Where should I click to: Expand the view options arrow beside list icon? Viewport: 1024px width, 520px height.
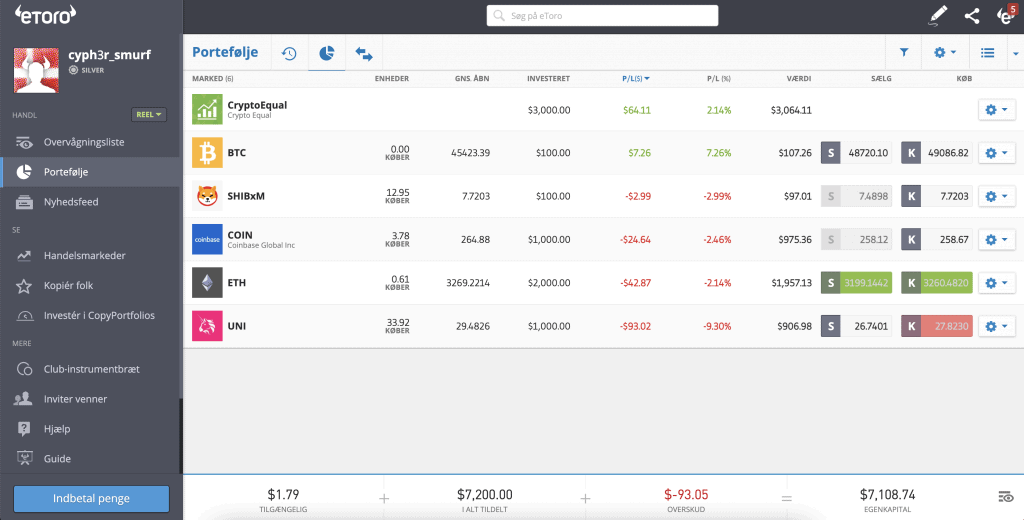tap(1016, 53)
